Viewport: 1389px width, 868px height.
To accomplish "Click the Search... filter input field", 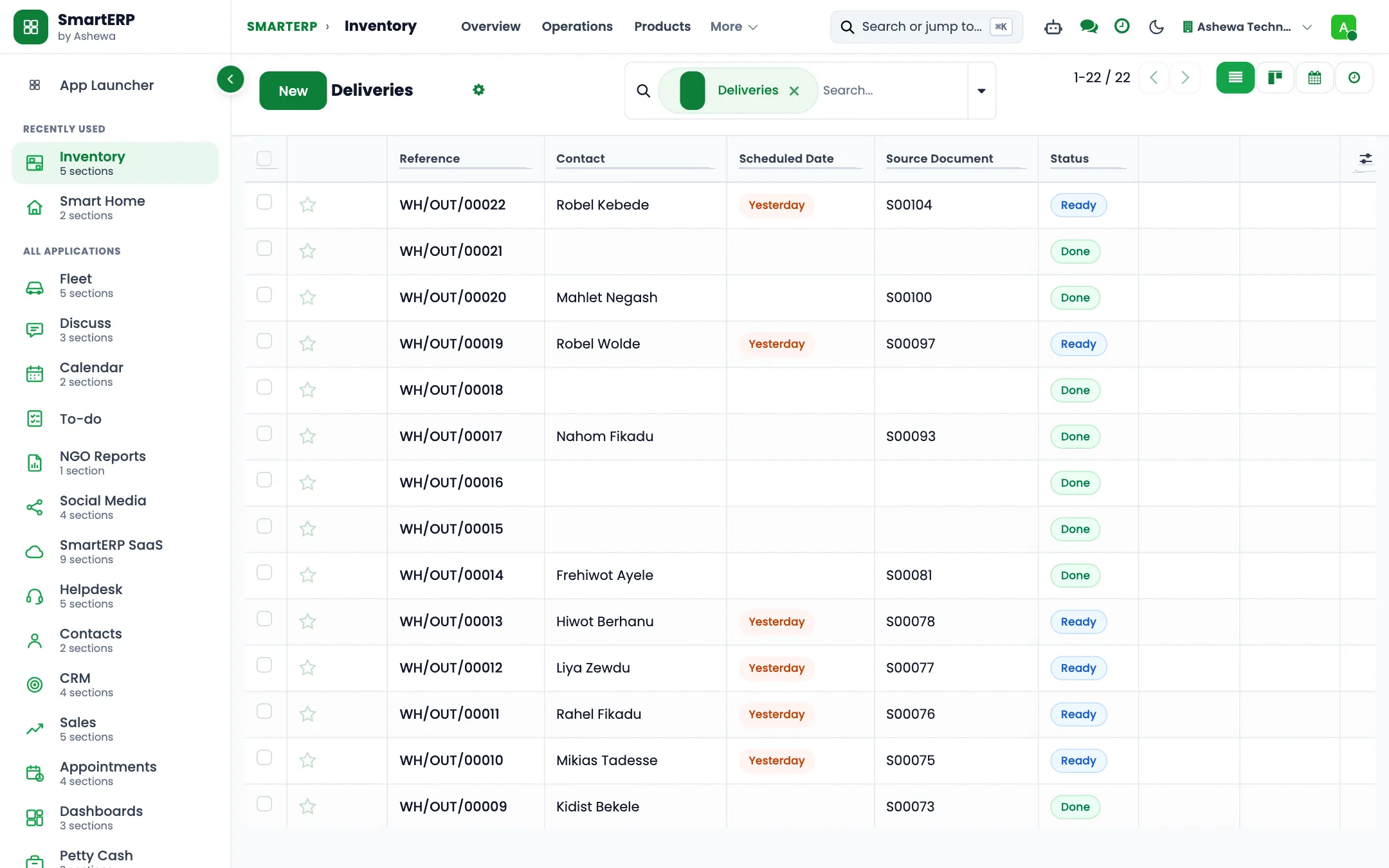I will click(893, 91).
